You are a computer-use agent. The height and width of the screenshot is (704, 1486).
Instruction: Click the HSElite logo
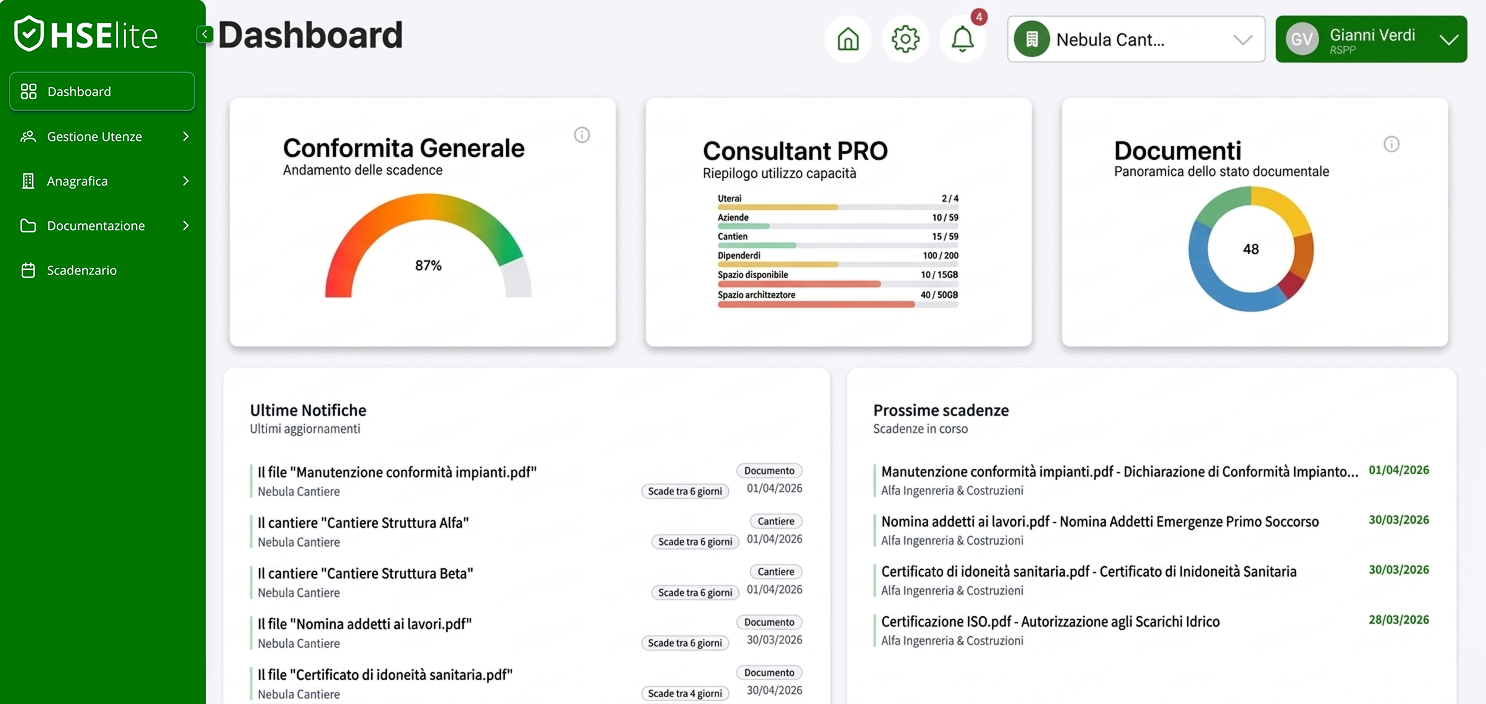coord(85,33)
